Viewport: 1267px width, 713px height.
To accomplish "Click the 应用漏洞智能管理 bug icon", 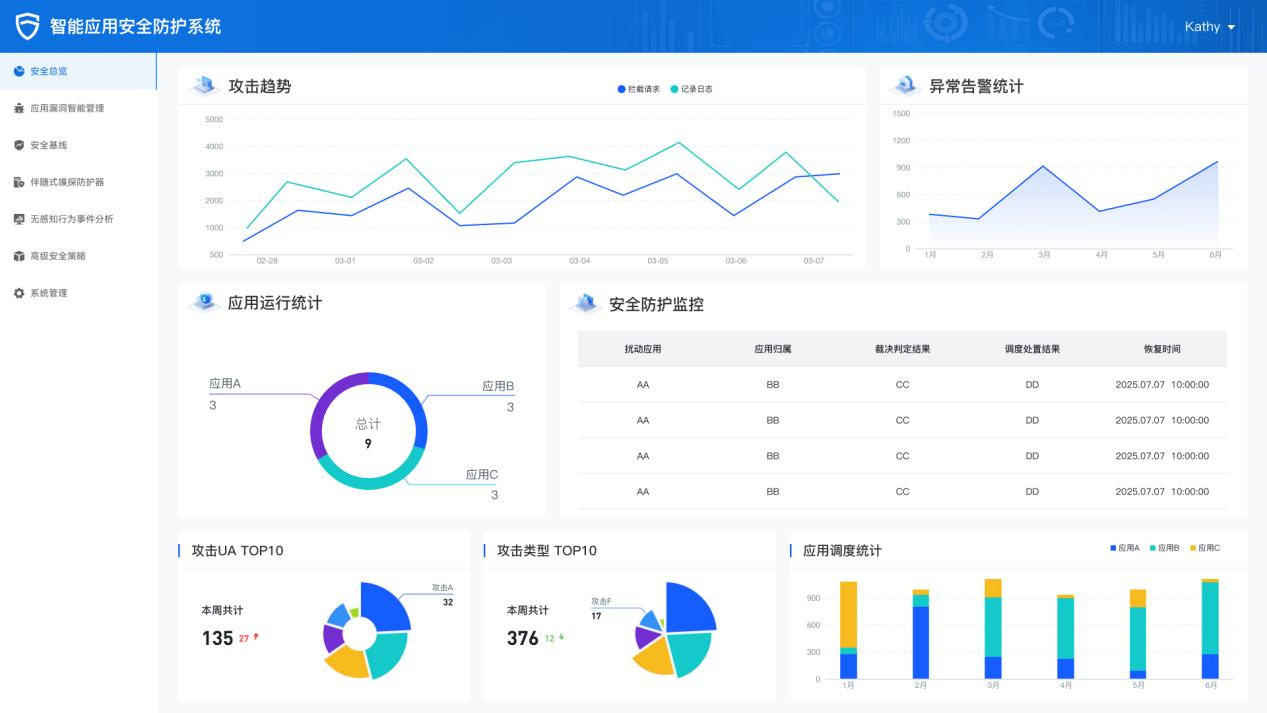I will [19, 108].
